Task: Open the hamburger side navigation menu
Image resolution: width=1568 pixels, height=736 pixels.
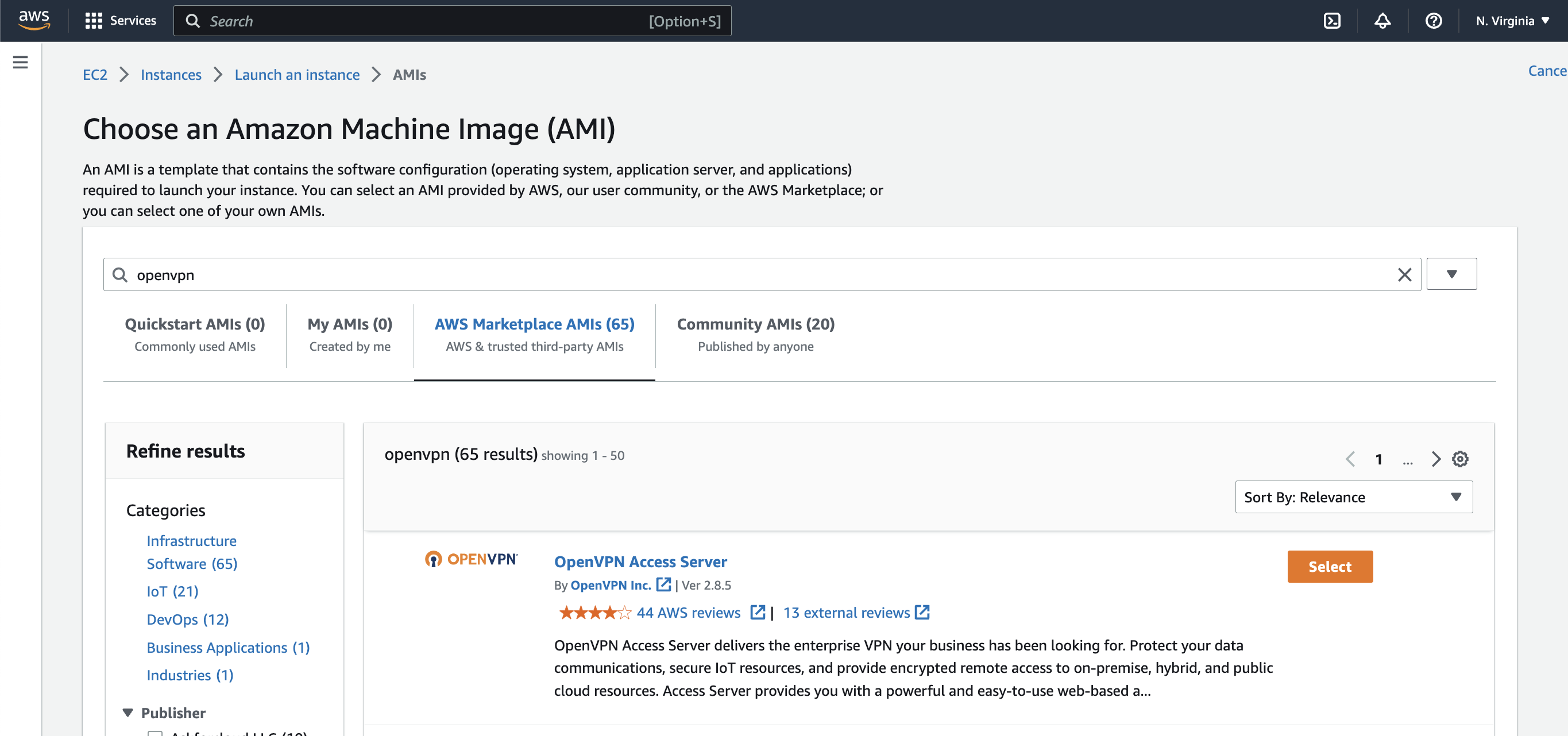Action: (x=20, y=62)
